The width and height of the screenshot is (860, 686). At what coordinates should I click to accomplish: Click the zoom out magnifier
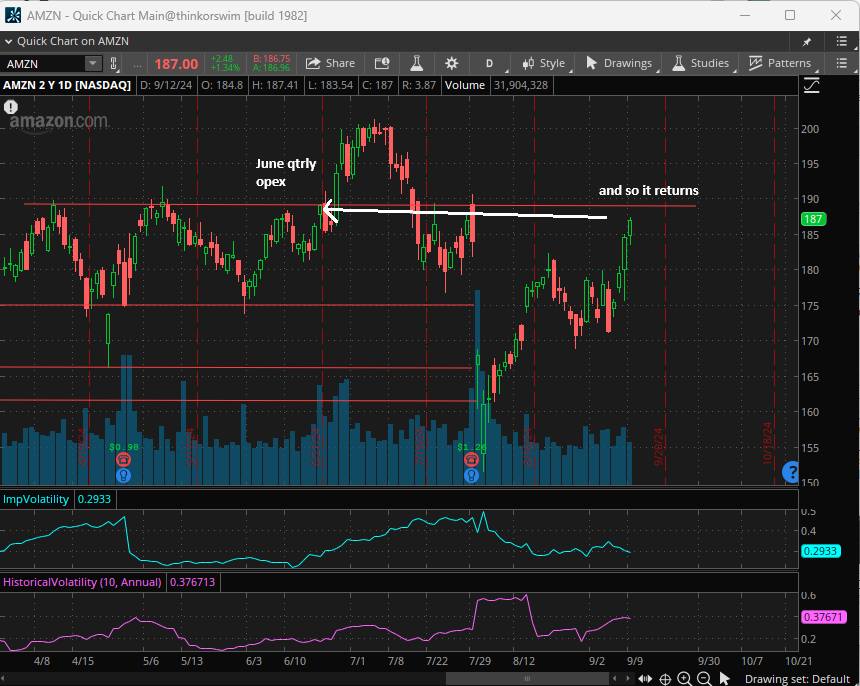pyautogui.click(x=704, y=679)
